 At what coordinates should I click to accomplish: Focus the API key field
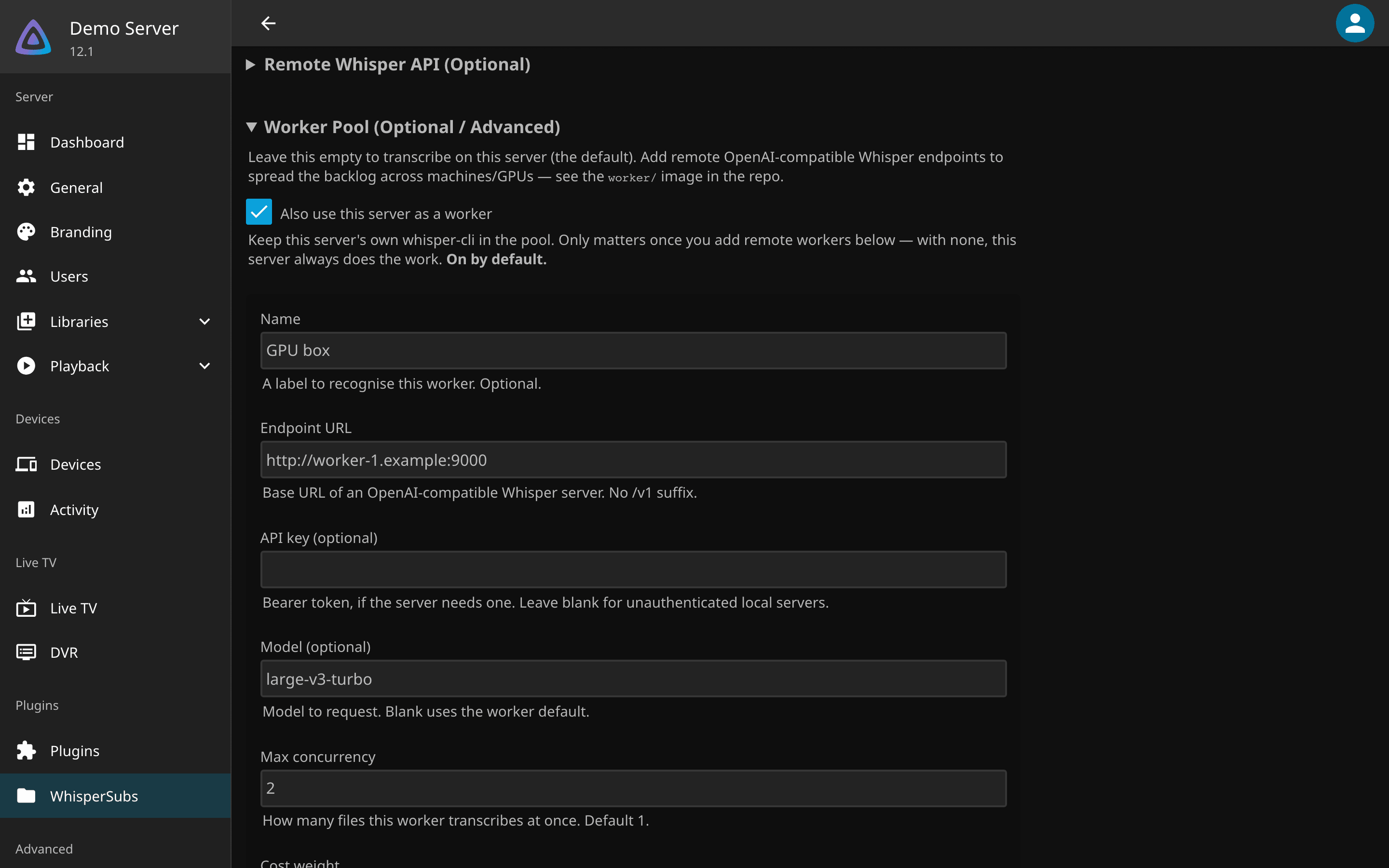(x=633, y=570)
